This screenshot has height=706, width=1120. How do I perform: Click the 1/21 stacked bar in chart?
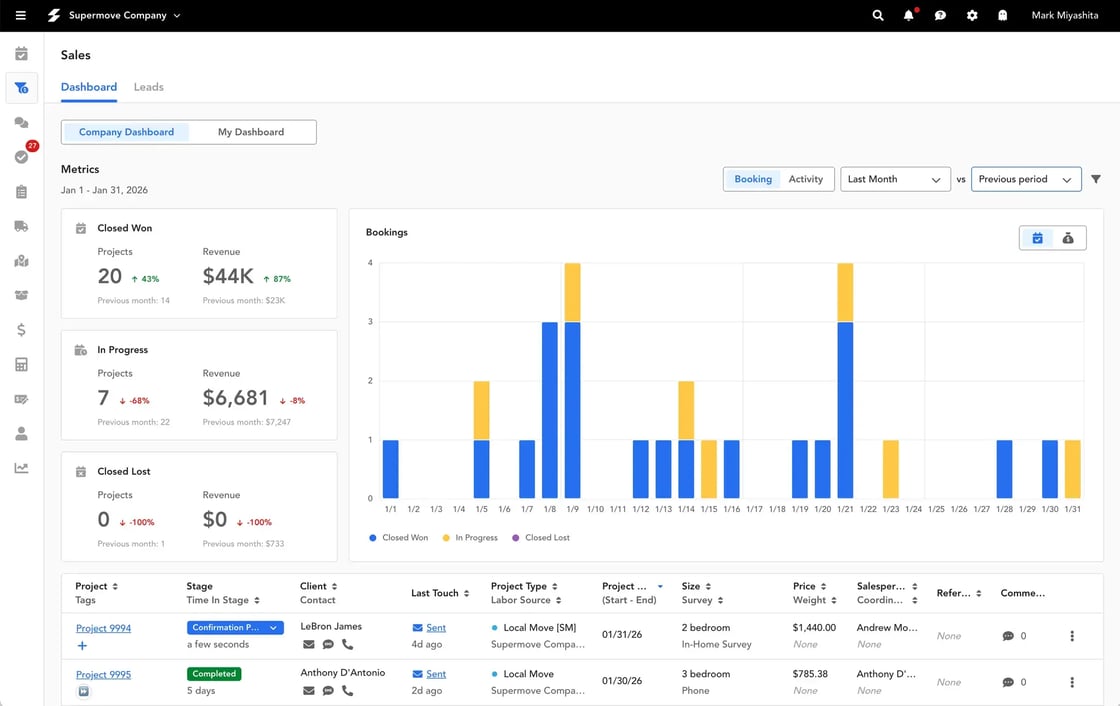click(x=845, y=380)
